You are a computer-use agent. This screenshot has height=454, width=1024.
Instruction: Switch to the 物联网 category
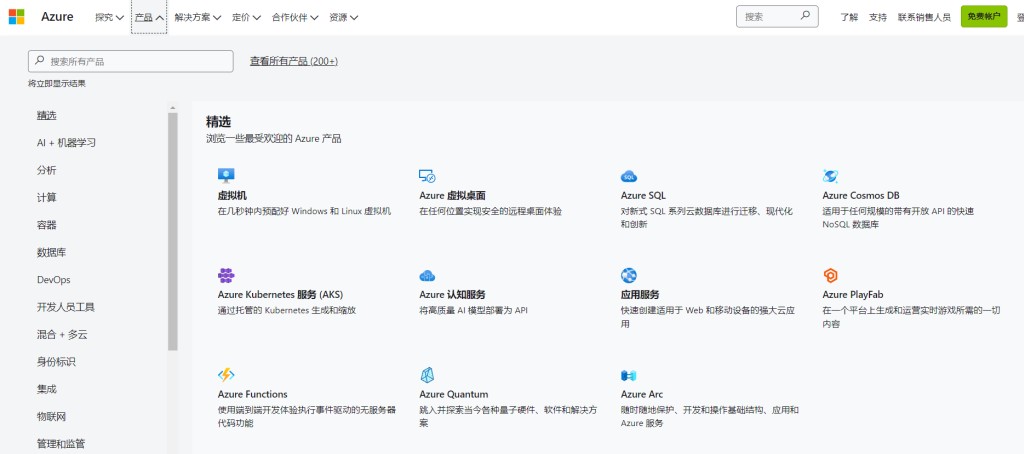coord(52,416)
